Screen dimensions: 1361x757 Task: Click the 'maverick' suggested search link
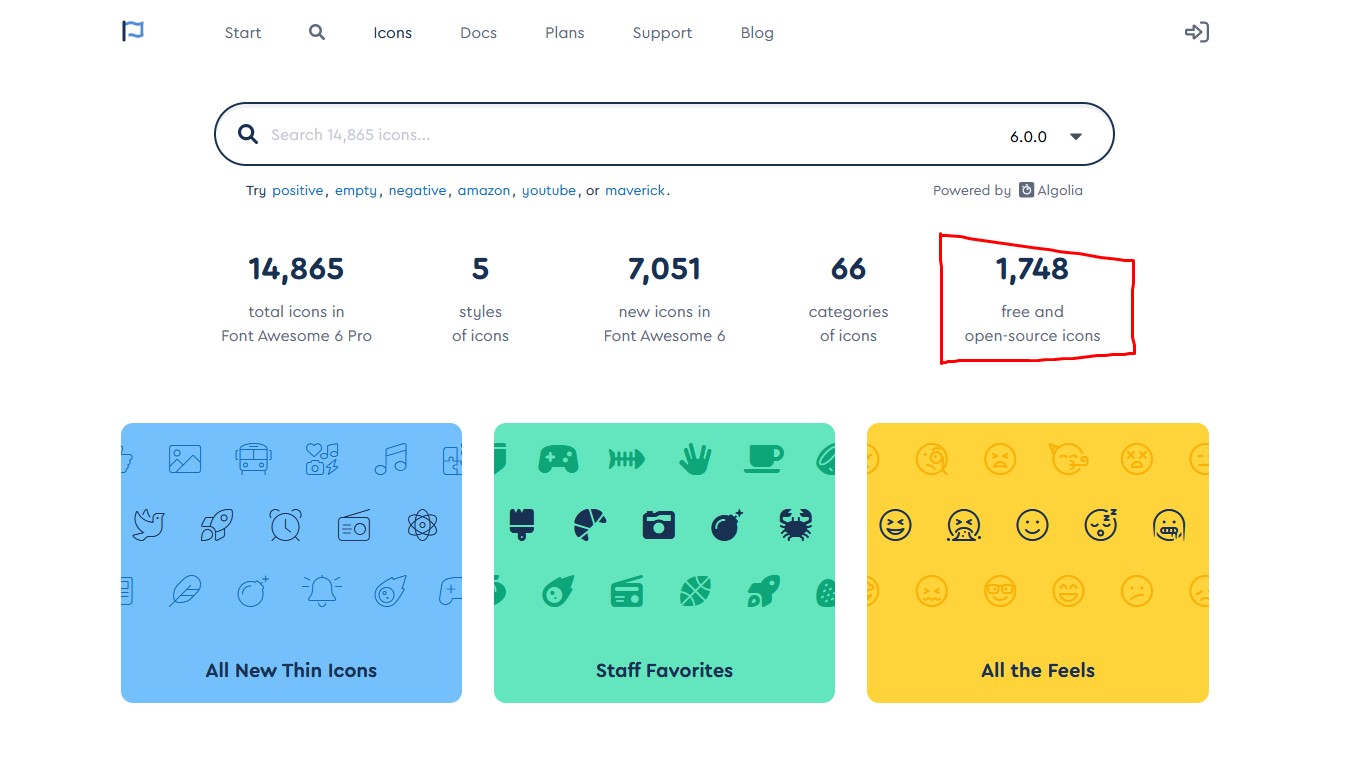[635, 190]
